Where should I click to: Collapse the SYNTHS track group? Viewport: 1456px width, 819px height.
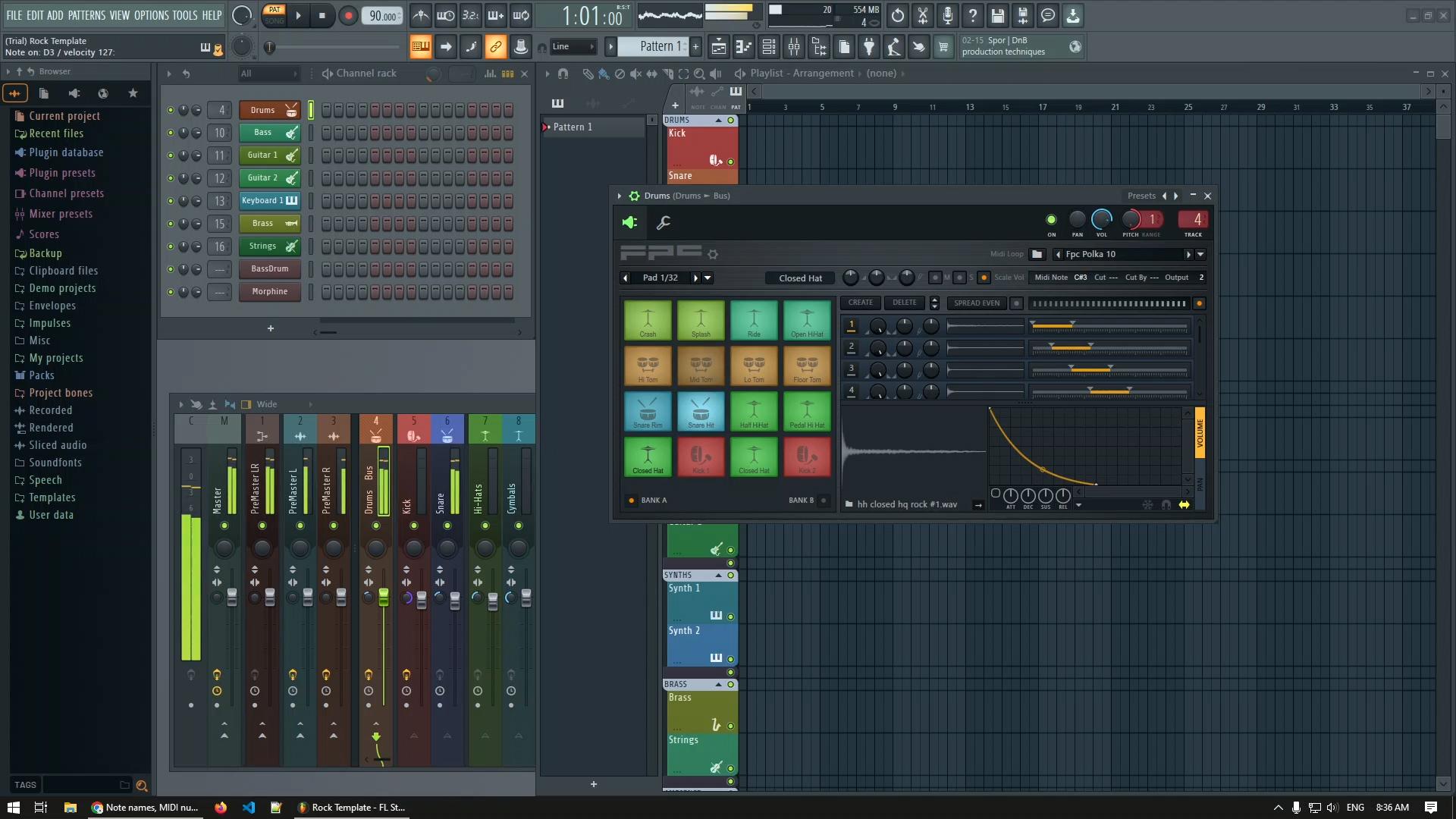click(x=718, y=576)
